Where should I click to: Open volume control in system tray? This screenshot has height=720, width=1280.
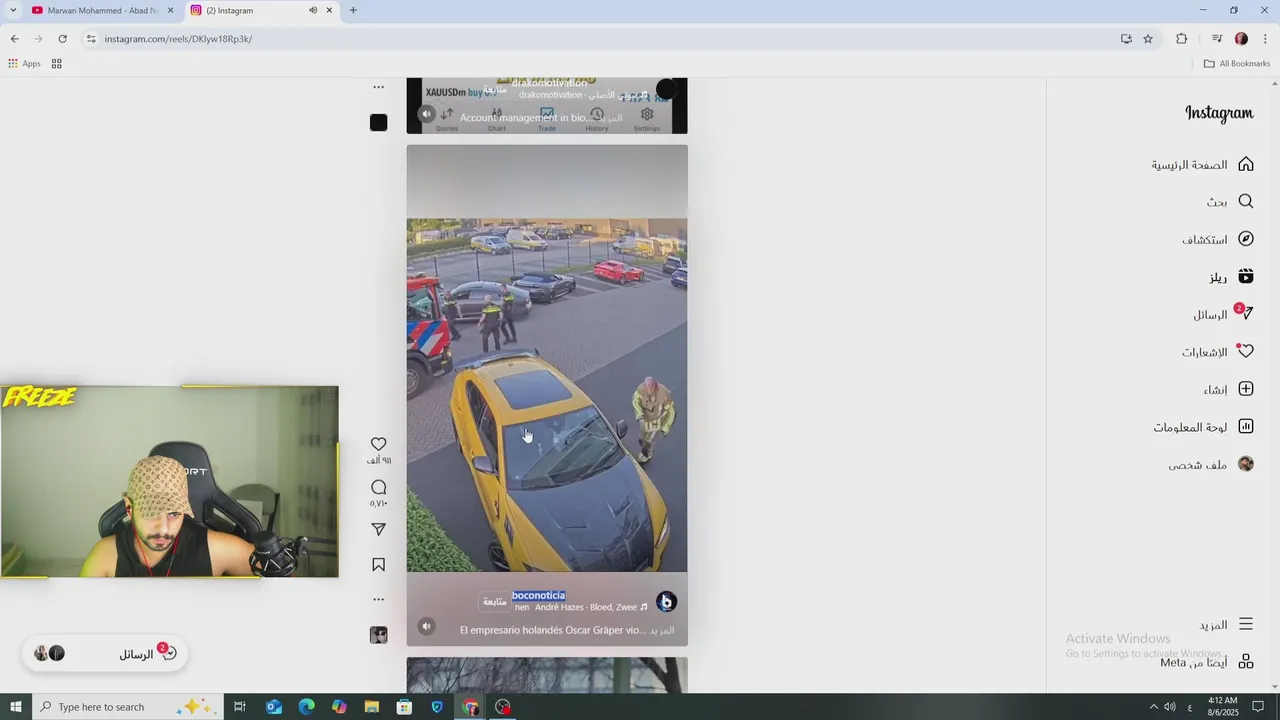[1170, 707]
